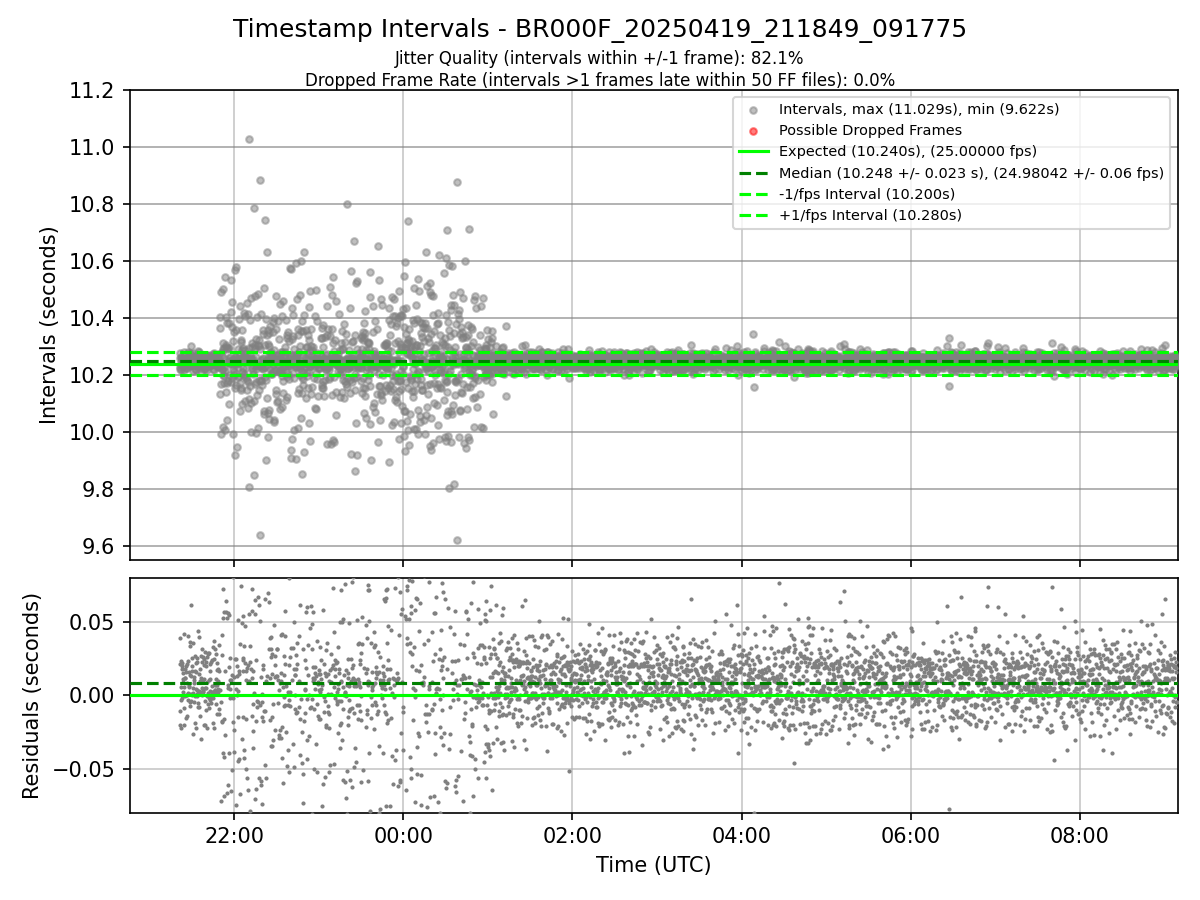
Task: Click the highest interval data point near 11.03s
Action: point(249,139)
